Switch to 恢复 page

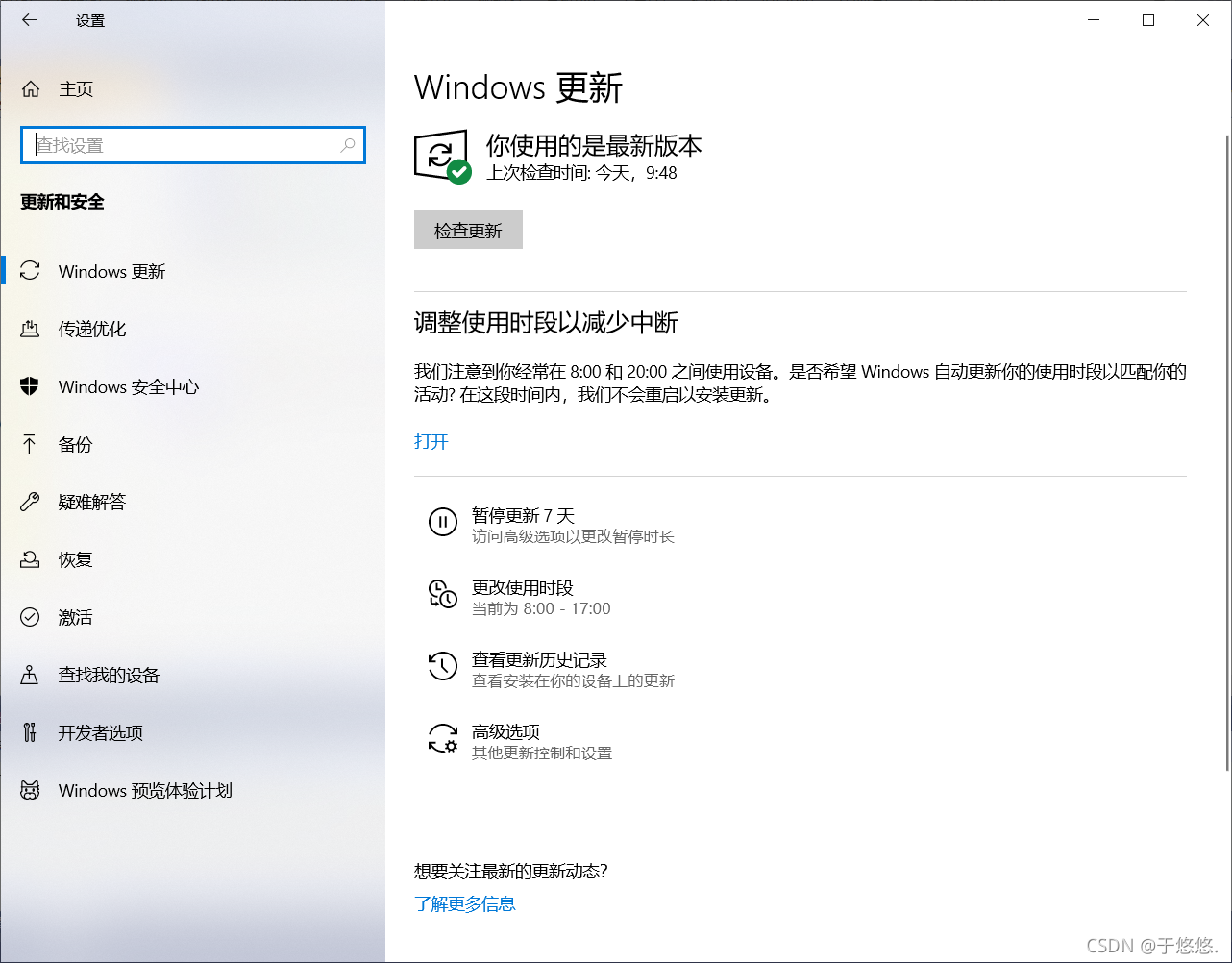(x=192, y=559)
